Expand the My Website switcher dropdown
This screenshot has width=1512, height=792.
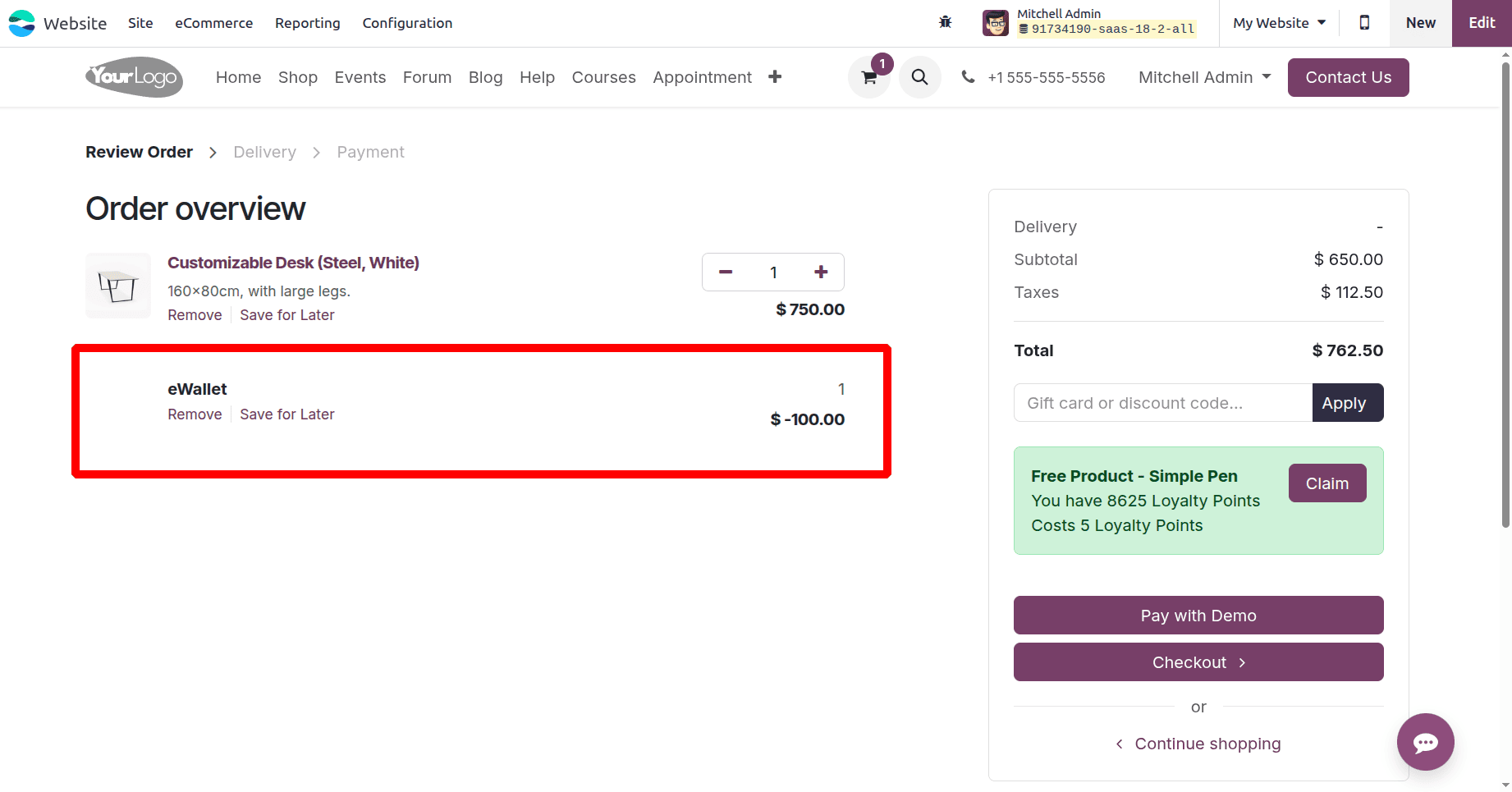point(1279,23)
